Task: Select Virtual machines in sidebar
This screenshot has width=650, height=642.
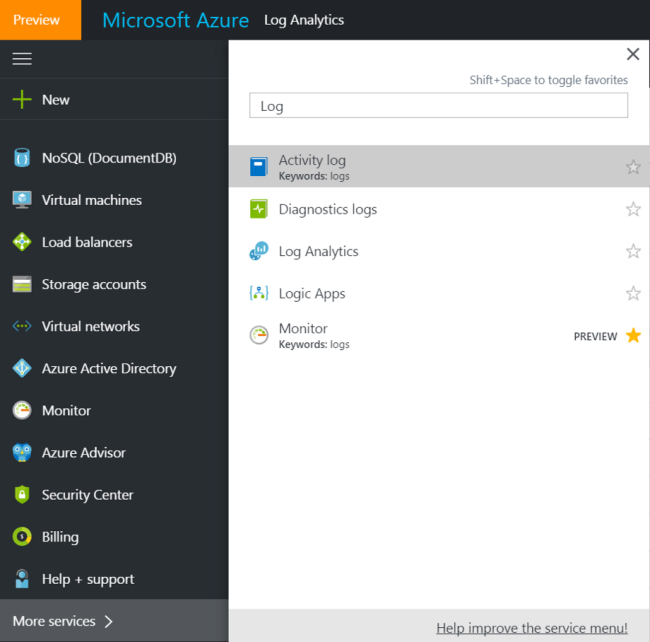Action: [x=92, y=200]
